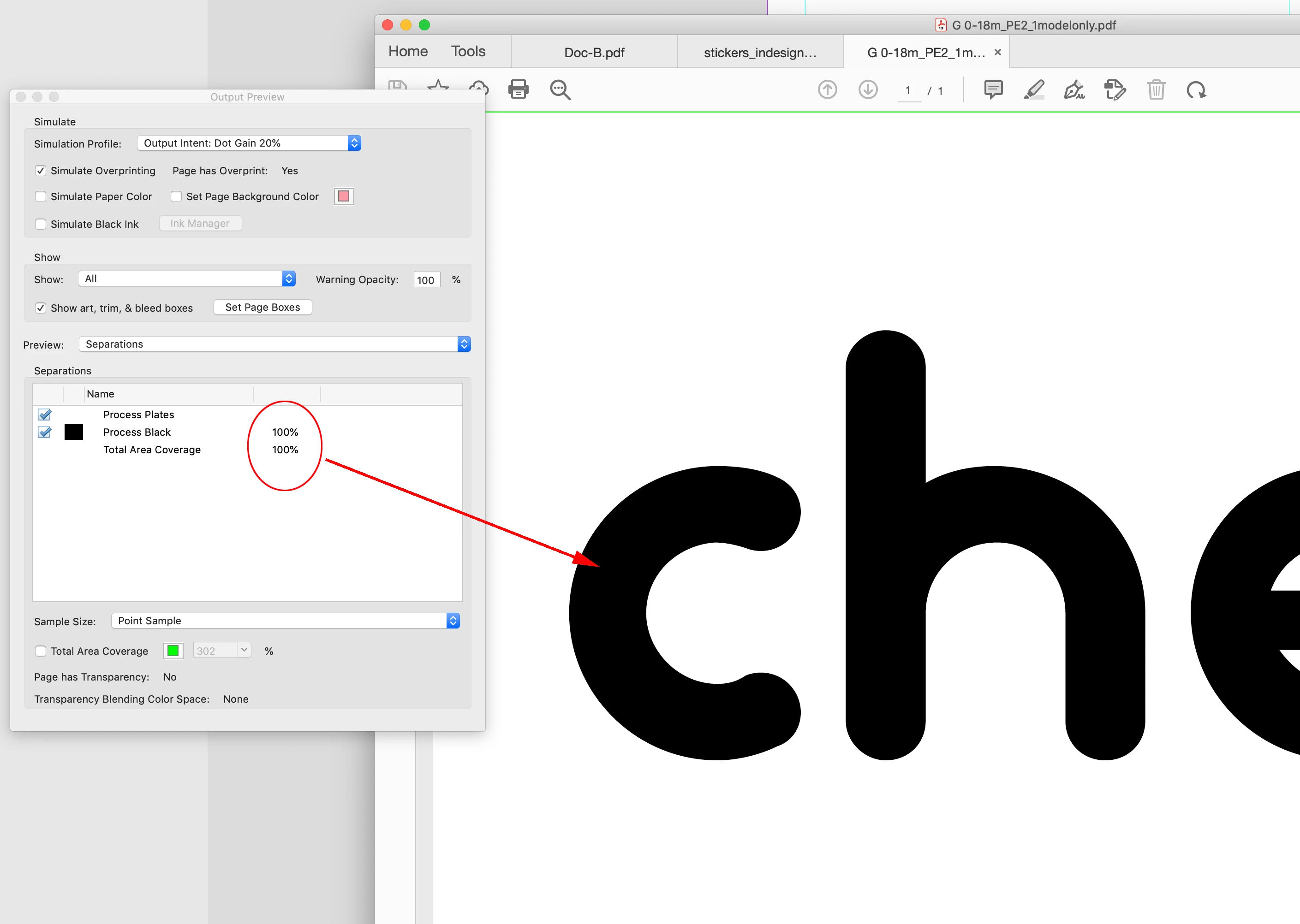1300x924 pixels.
Task: Click the print icon in toolbar
Action: point(518,89)
